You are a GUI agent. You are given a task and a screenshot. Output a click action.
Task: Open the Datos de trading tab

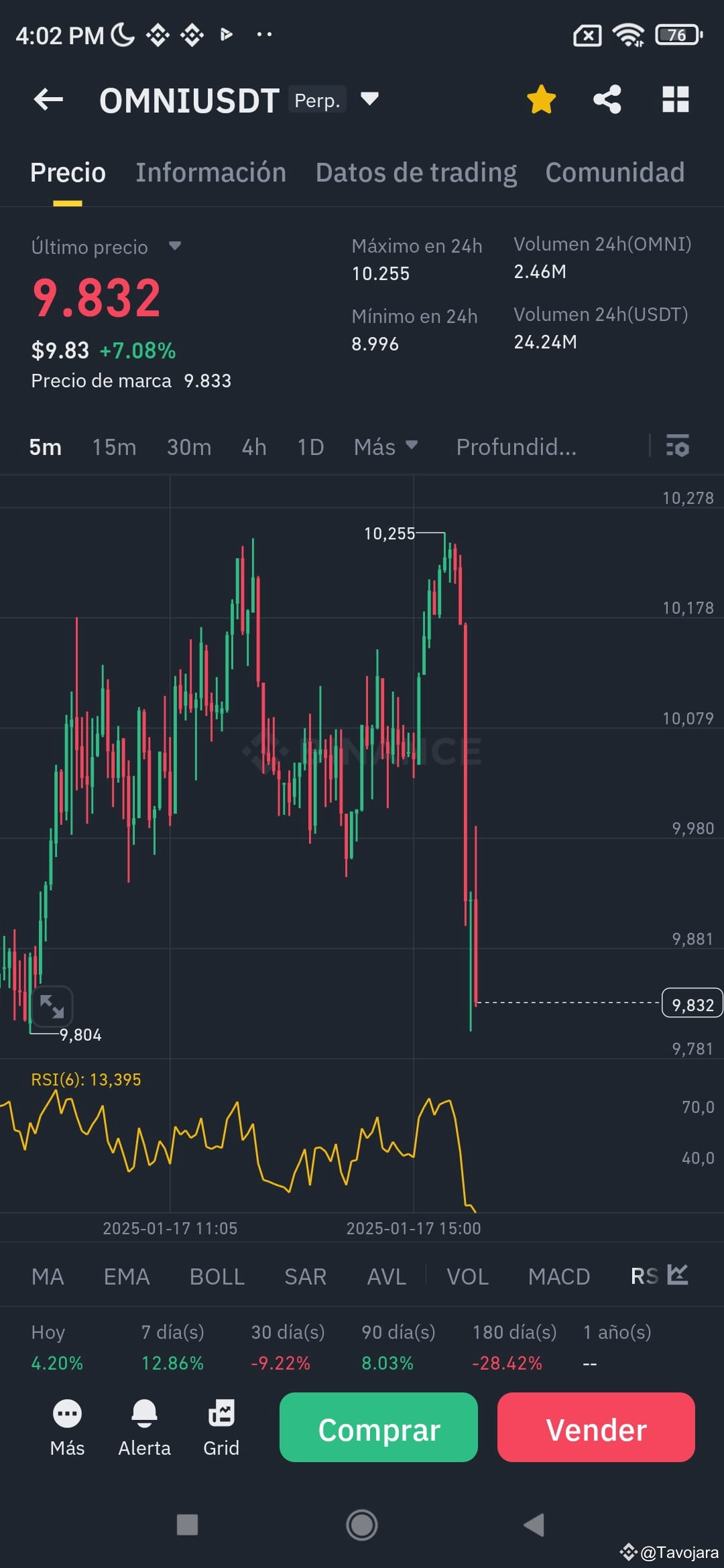(416, 173)
